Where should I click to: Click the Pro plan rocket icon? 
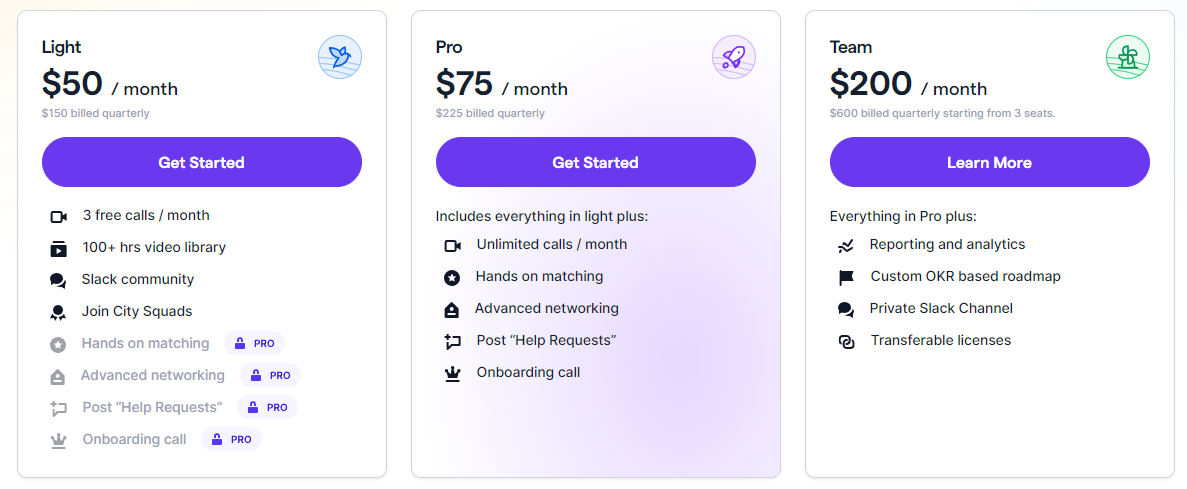(x=734, y=58)
